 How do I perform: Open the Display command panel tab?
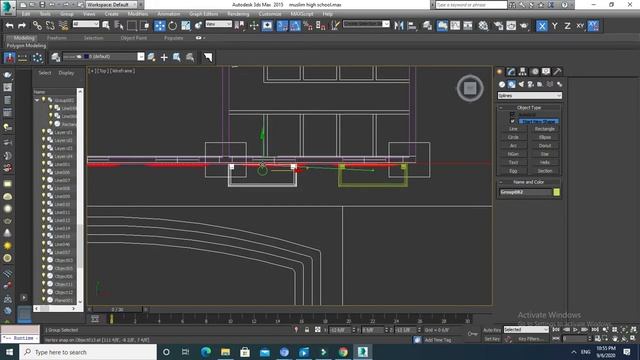[546, 71]
